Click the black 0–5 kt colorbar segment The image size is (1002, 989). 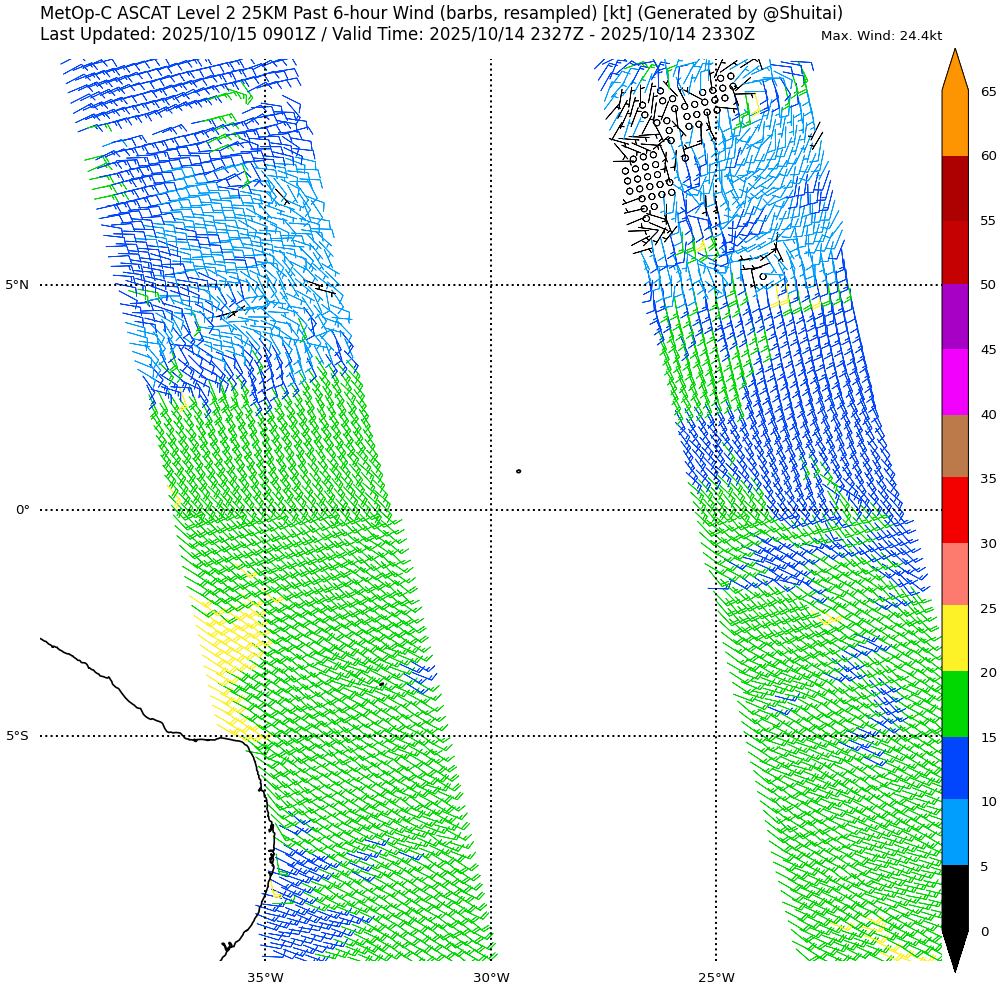[955, 897]
